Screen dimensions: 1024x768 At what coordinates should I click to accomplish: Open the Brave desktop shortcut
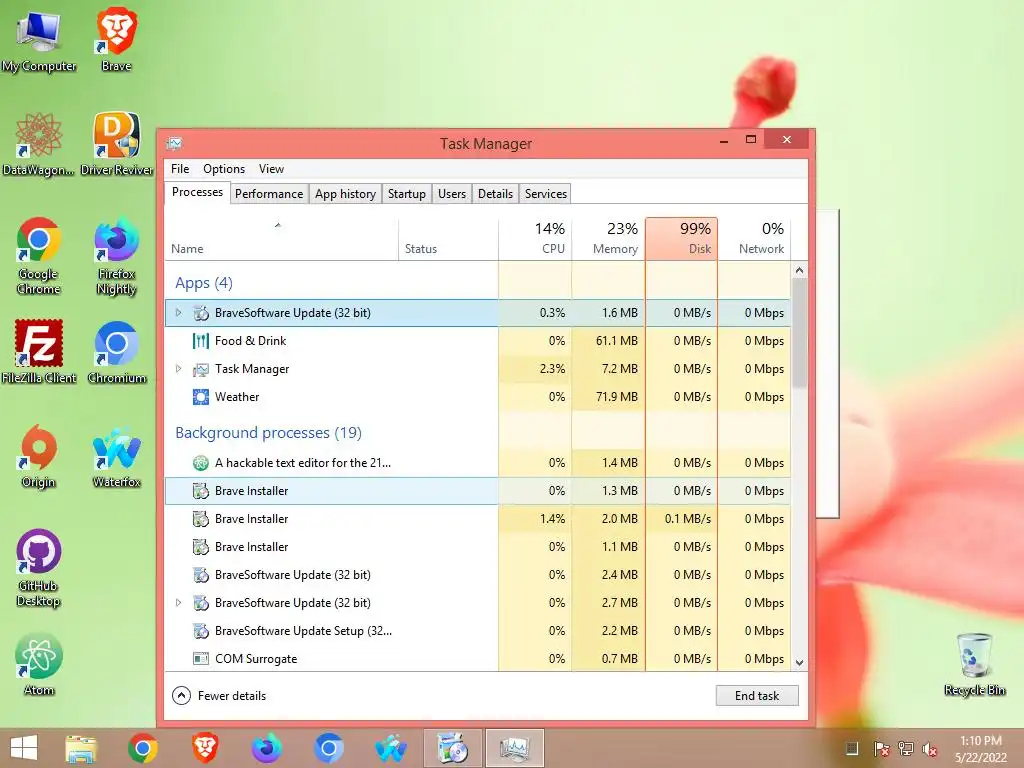coord(116,39)
